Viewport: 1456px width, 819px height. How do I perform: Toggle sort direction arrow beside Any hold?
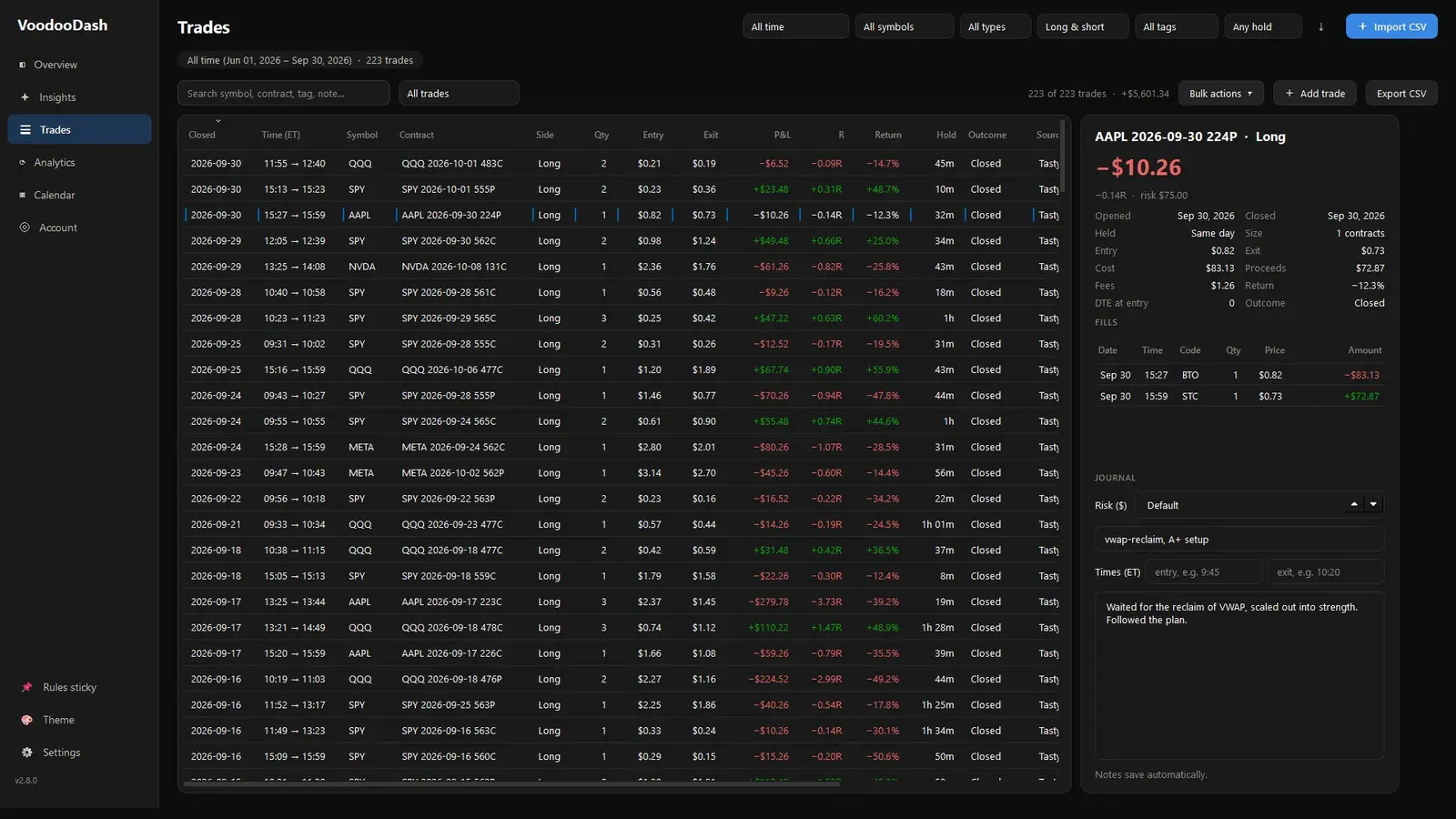1320,26
